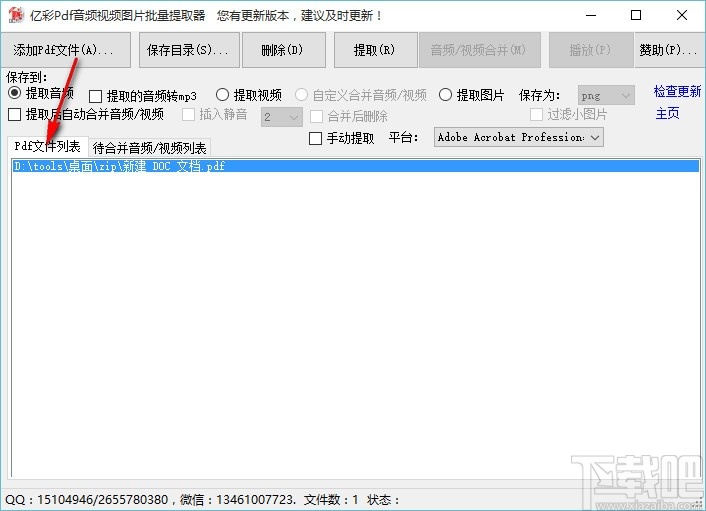The width and height of the screenshot is (706, 511).
Task: Open the 主页 link
Action: (x=667, y=113)
